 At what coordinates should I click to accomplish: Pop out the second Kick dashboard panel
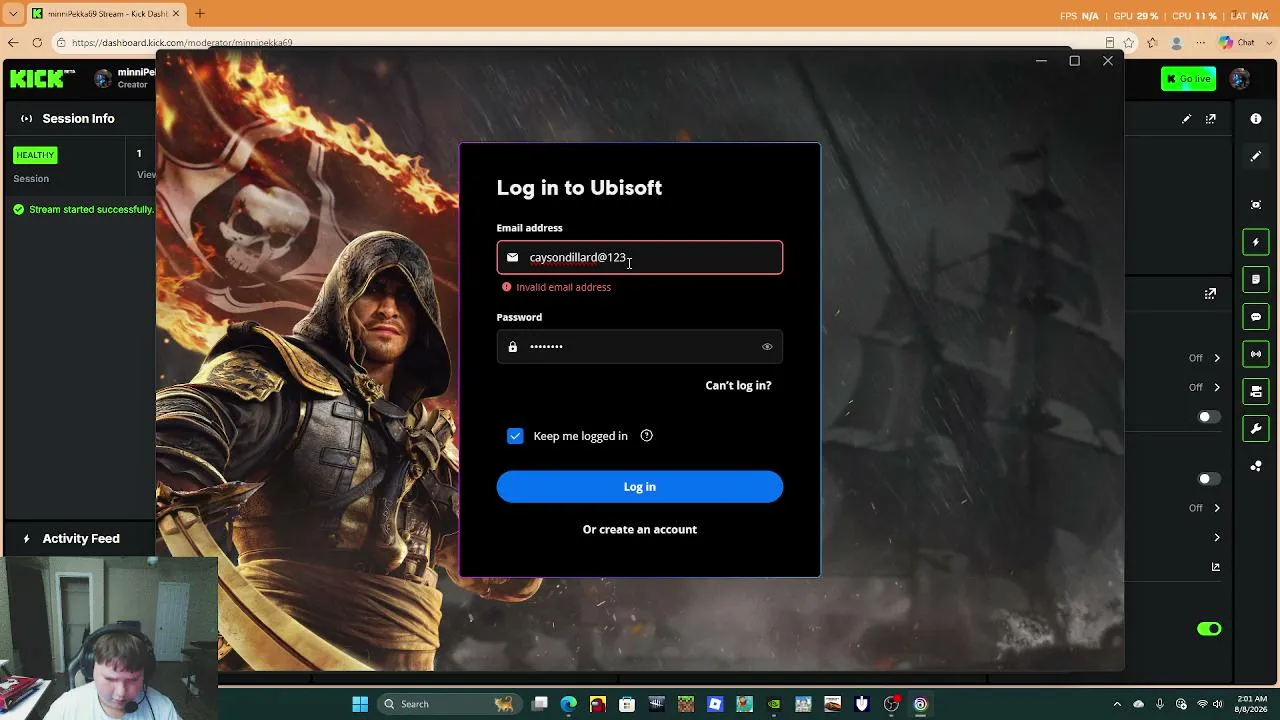pos(1210,293)
